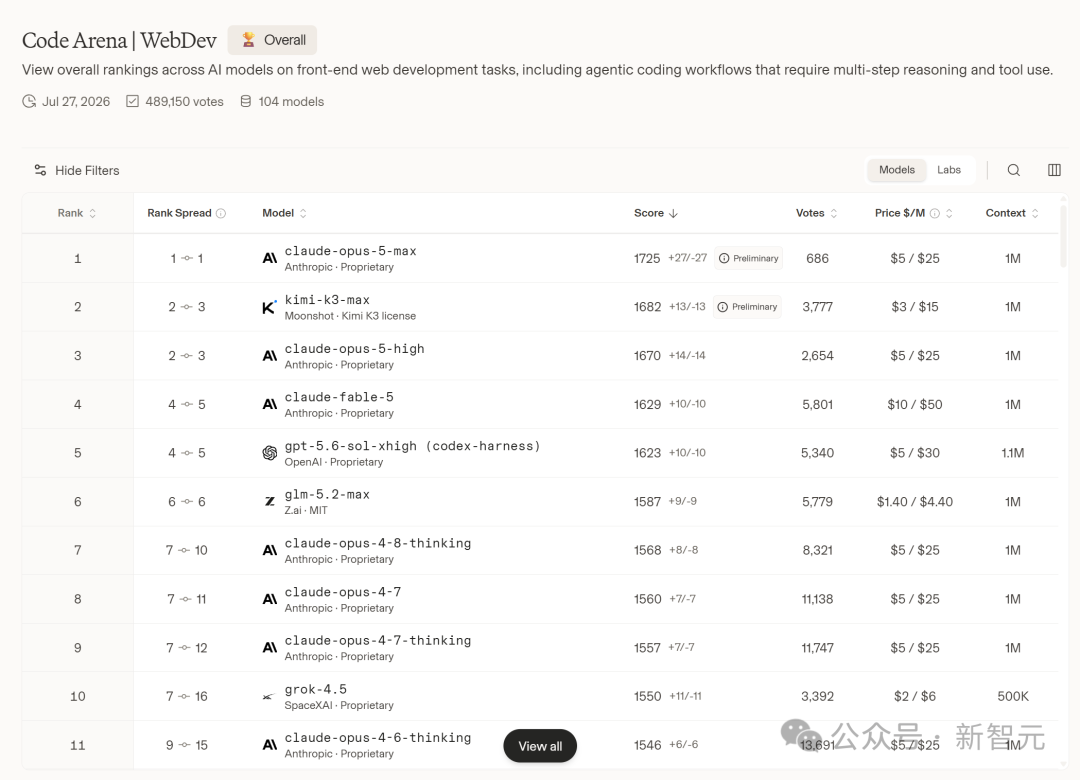The height and width of the screenshot is (780, 1080).
Task: Click the votes value 3,777
Action: click(x=818, y=307)
